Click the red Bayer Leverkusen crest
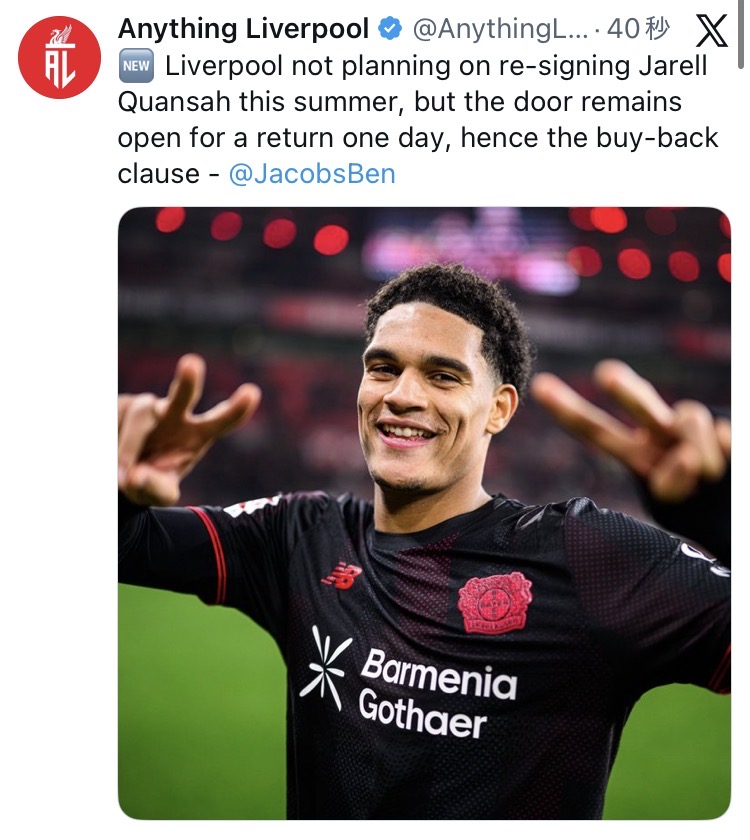 click(x=494, y=602)
